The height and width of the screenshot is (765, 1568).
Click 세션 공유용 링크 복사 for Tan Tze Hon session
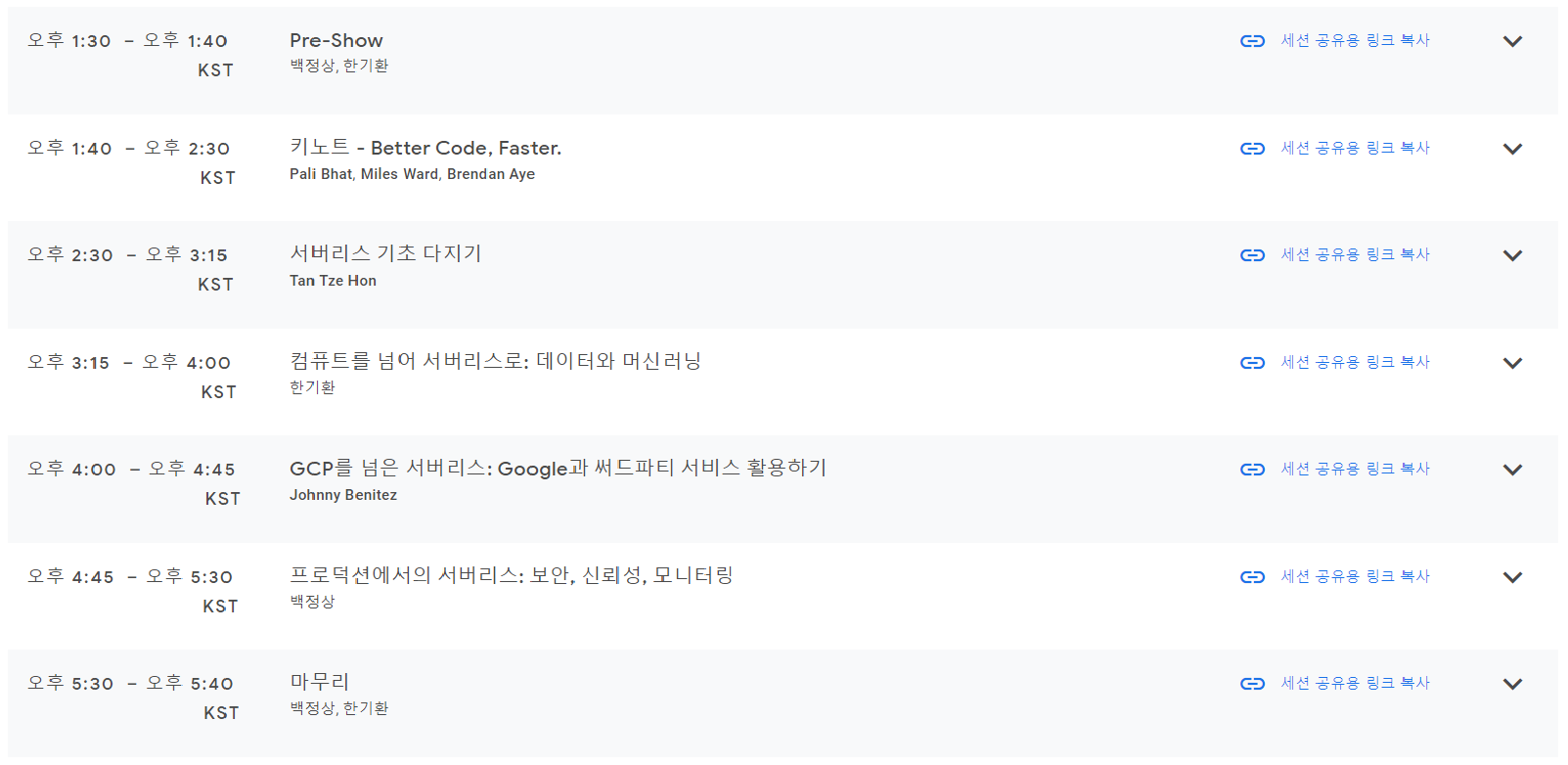(x=1355, y=254)
